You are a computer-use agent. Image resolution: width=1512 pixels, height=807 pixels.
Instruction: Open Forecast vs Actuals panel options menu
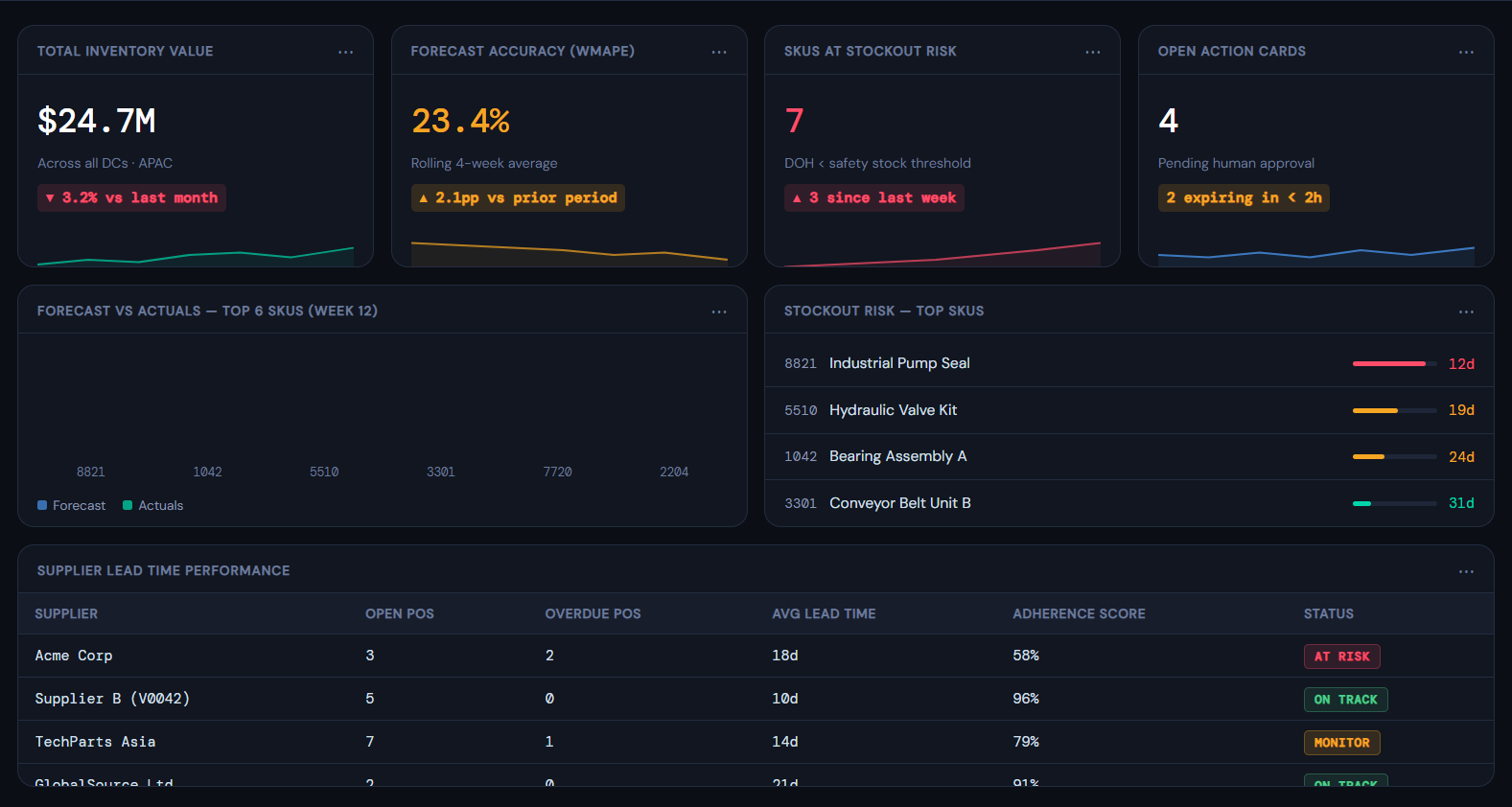719,311
